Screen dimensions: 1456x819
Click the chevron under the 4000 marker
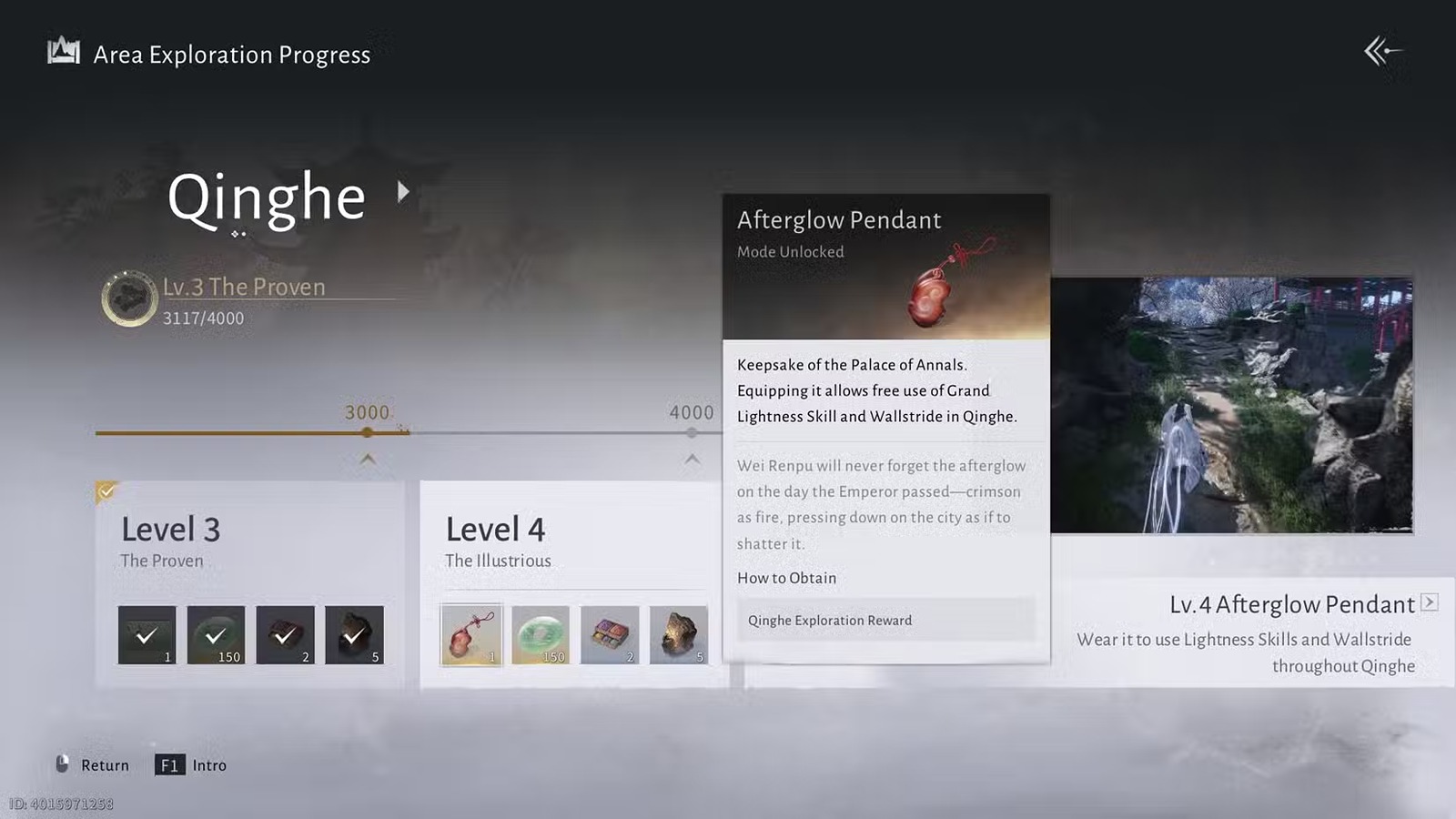coord(693,459)
